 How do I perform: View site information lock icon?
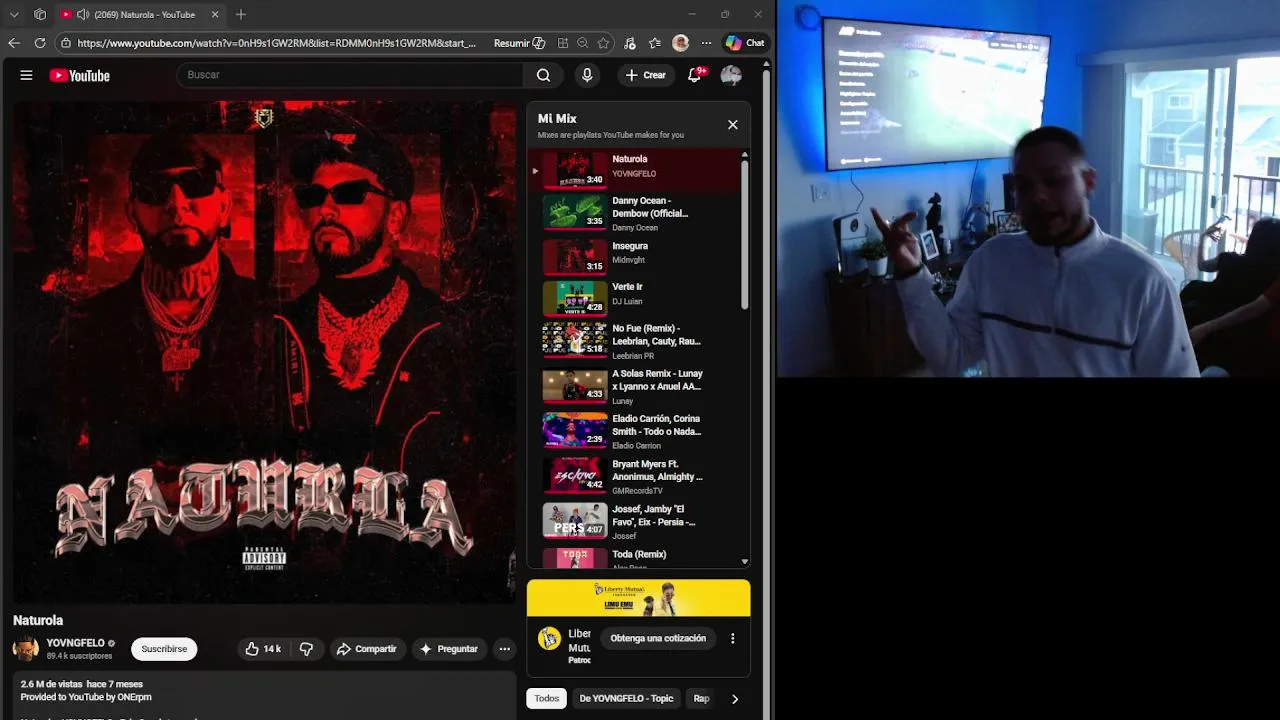(x=66, y=43)
